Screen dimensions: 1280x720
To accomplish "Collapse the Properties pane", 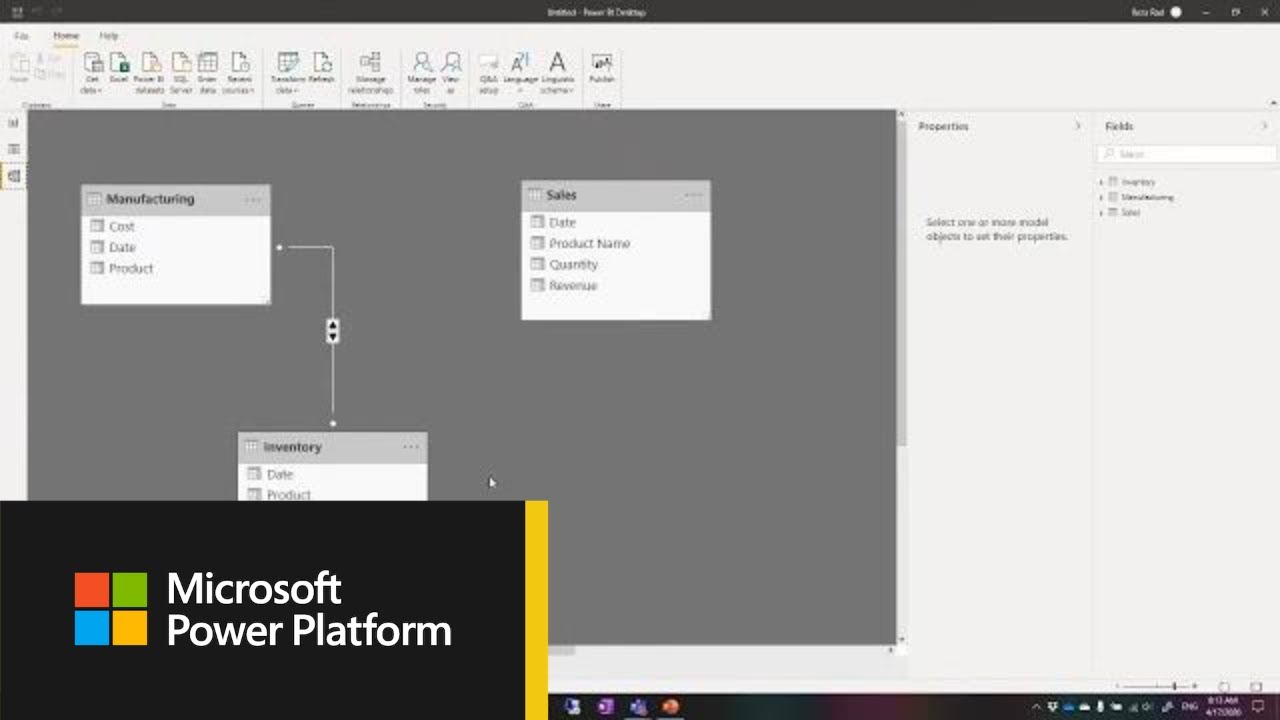I will pyautogui.click(x=1078, y=126).
